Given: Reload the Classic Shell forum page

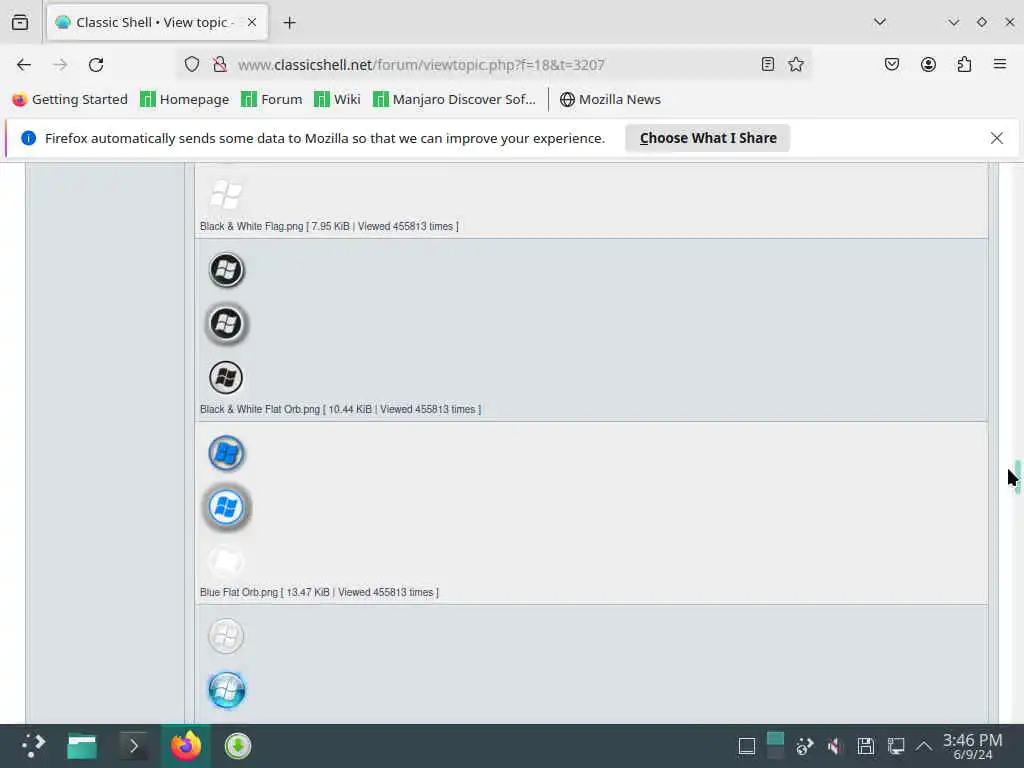Looking at the screenshot, I should point(96,65).
